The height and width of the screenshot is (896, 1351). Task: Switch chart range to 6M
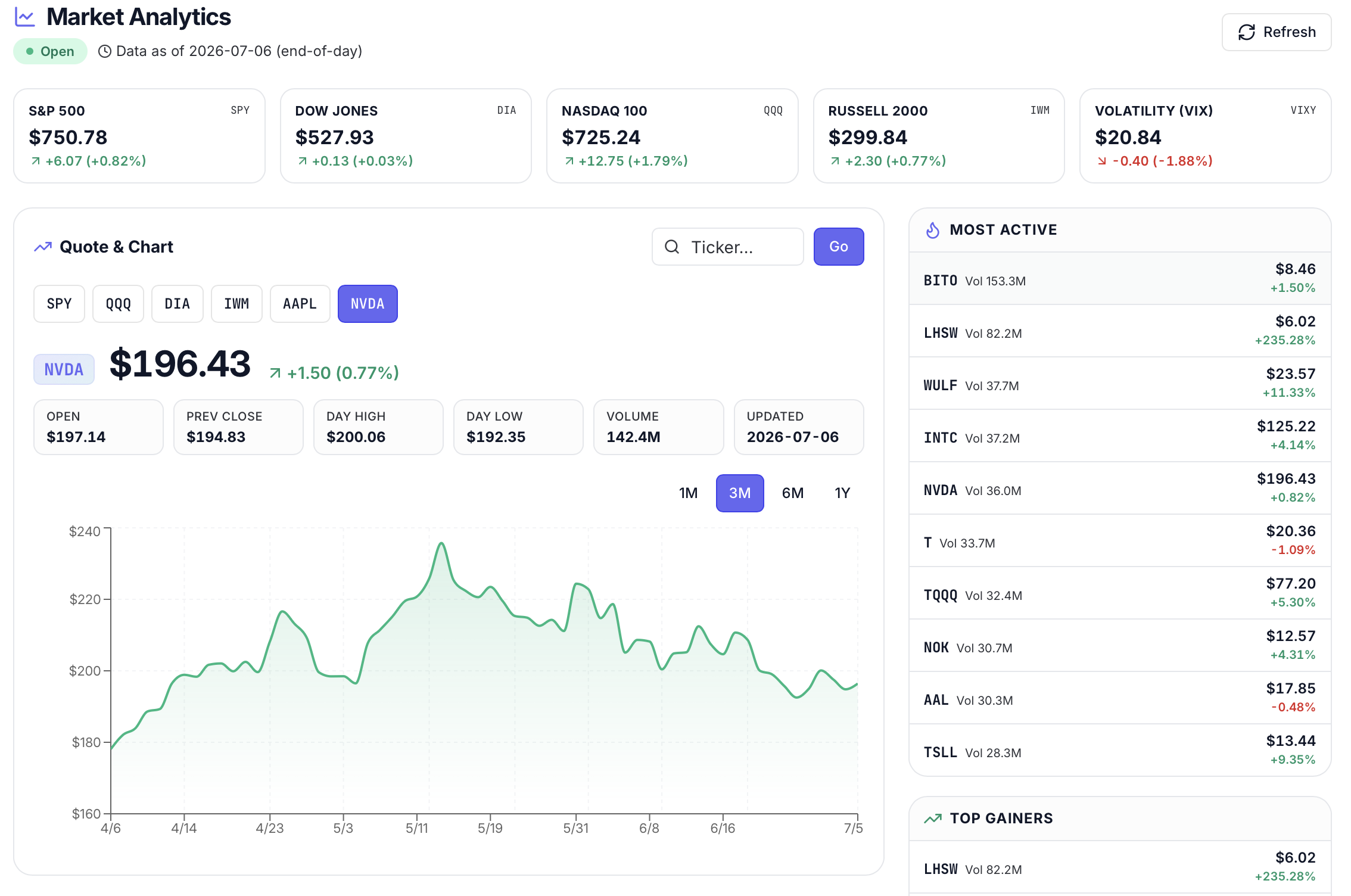793,493
